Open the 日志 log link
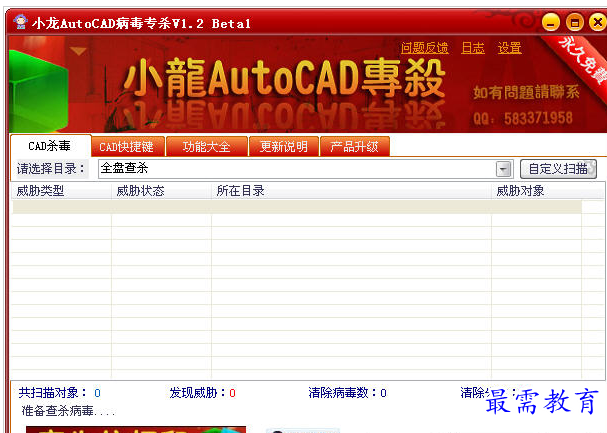The height and width of the screenshot is (433, 607). 473,48
